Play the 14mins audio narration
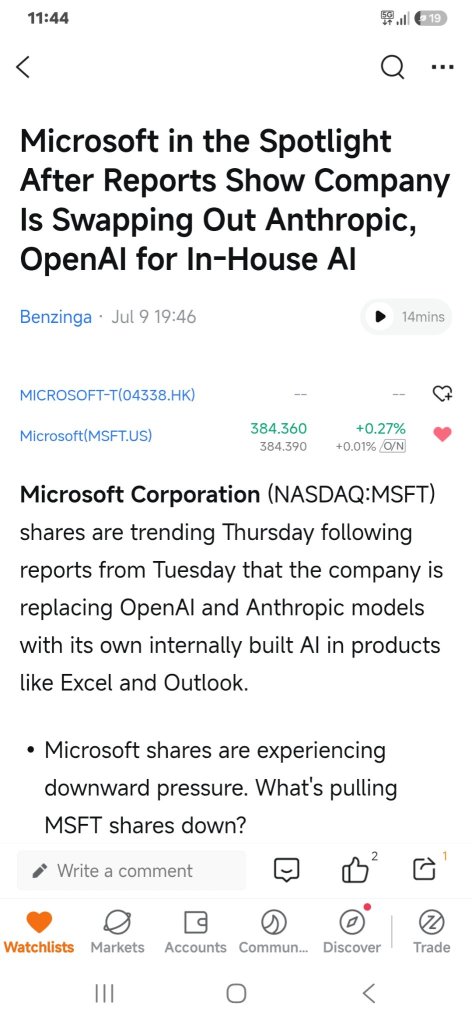The height and width of the screenshot is (1024, 472). coord(406,317)
